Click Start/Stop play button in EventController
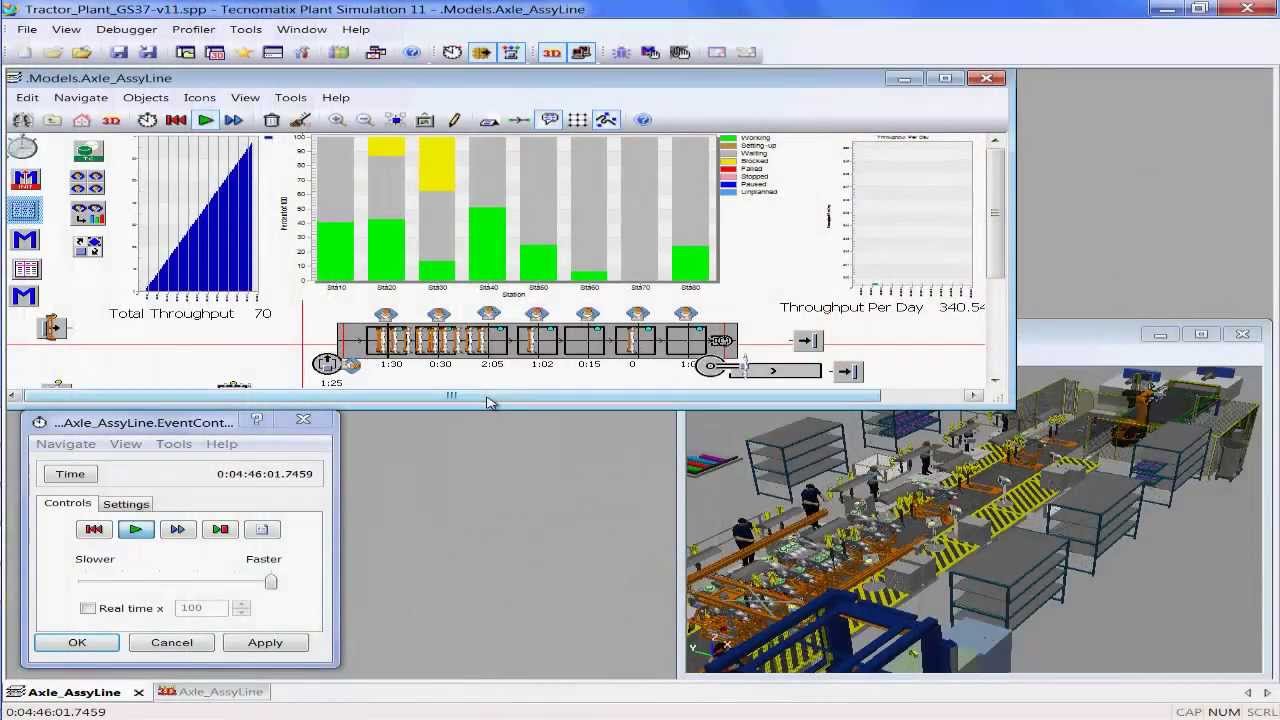 point(136,529)
